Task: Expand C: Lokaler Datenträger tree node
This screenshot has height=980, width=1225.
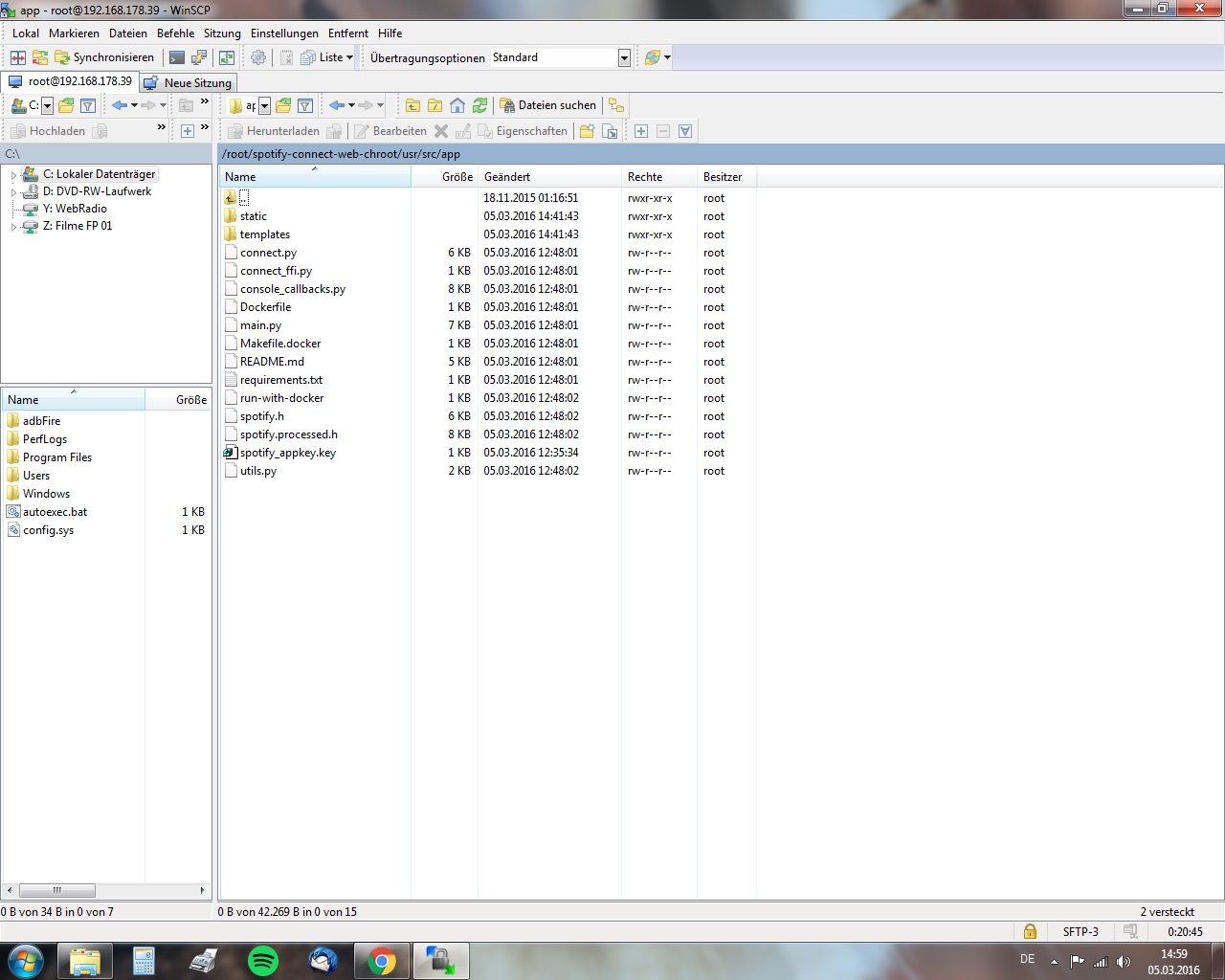Action: coord(13,175)
